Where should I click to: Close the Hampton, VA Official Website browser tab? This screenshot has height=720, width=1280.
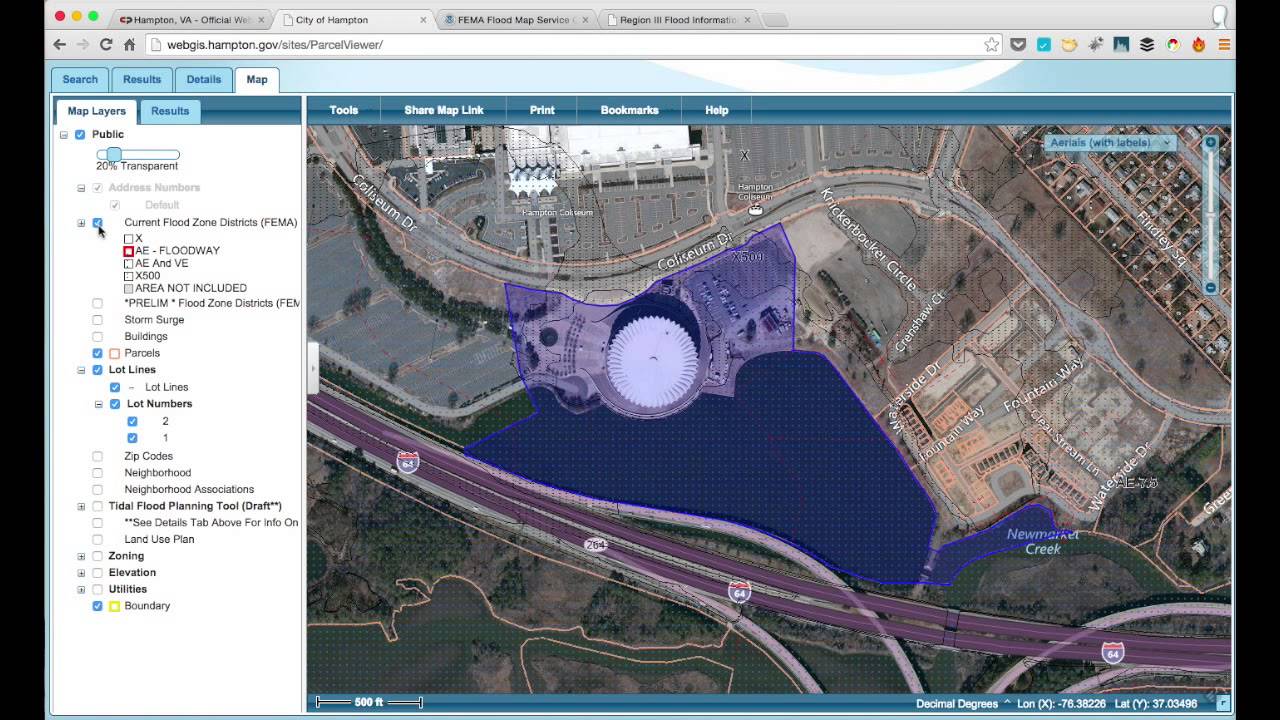259,20
